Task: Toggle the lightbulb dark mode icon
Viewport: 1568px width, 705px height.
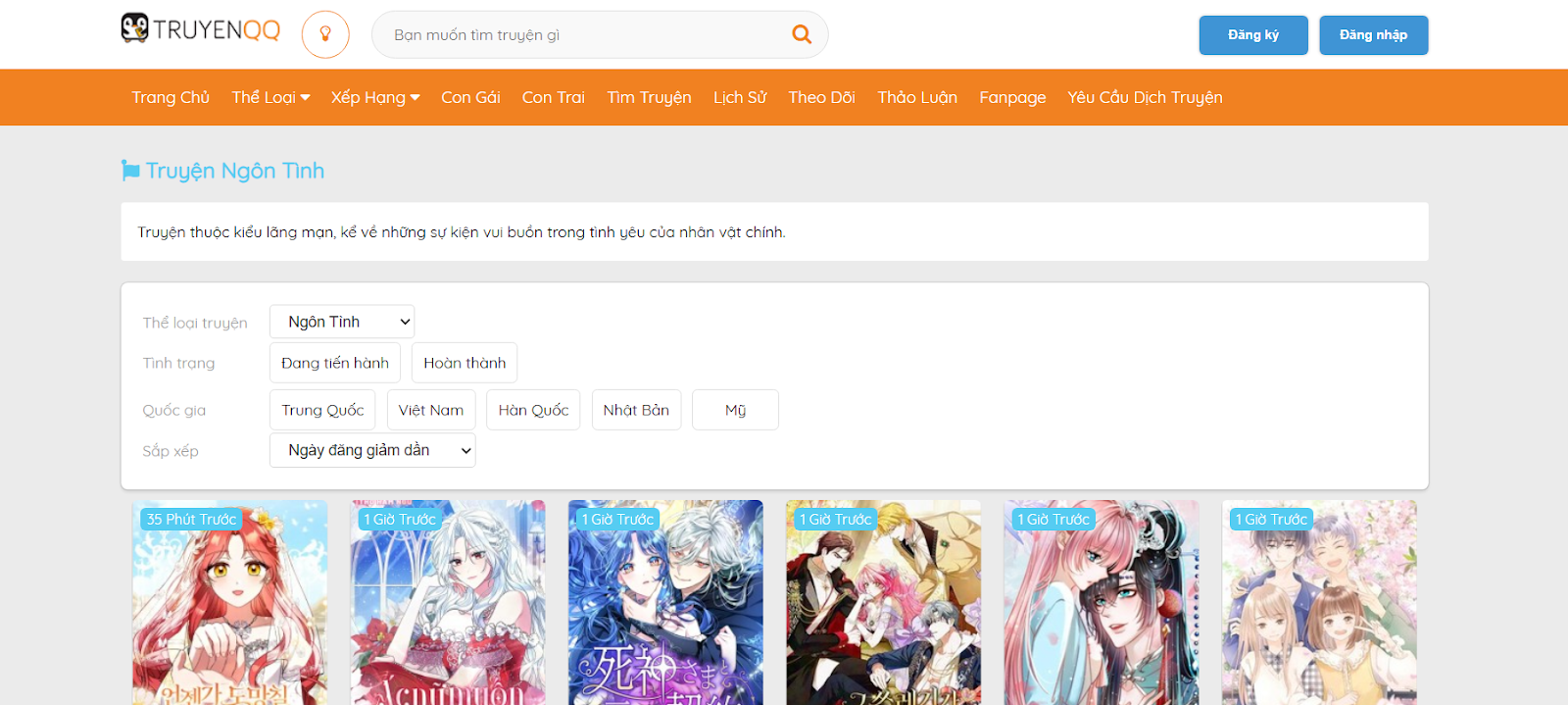Action: click(x=325, y=34)
